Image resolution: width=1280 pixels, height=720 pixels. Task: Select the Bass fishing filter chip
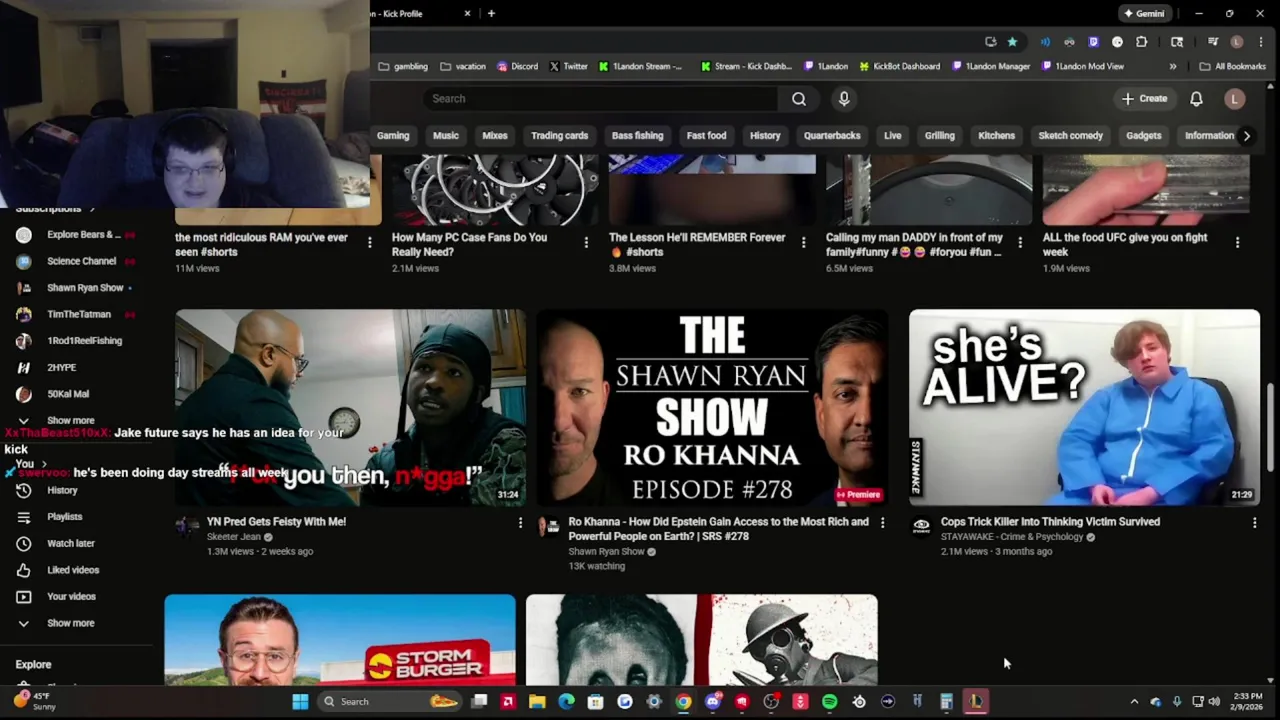(637, 136)
